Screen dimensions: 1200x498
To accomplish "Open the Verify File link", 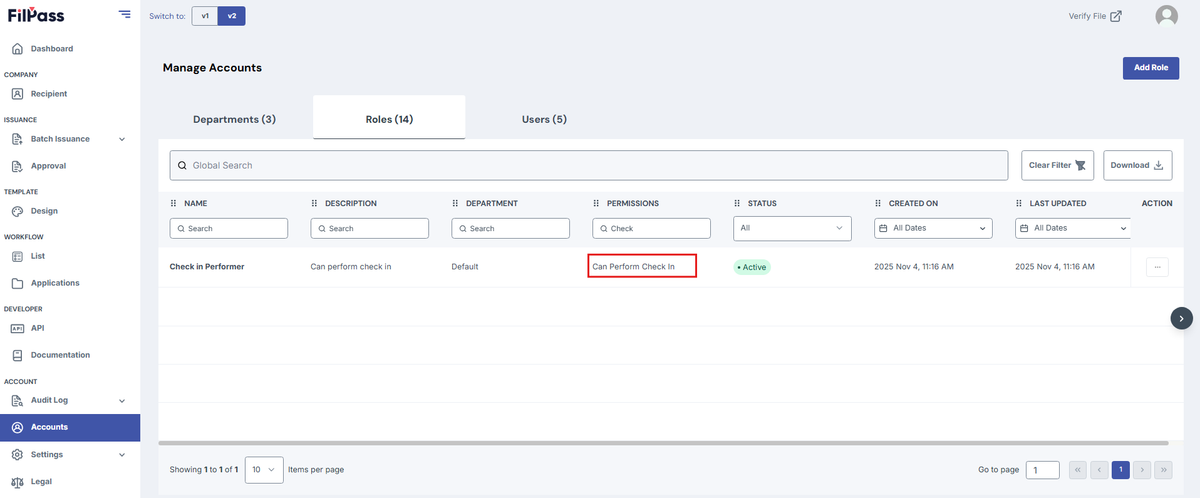I will pyautogui.click(x=1095, y=15).
